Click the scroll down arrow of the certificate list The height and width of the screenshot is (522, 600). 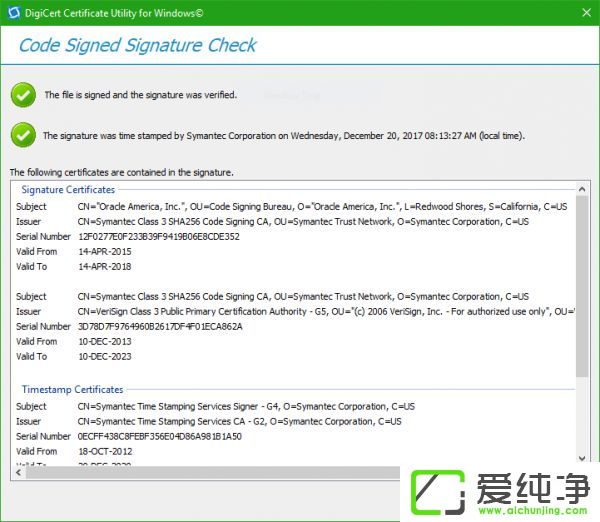(582, 458)
